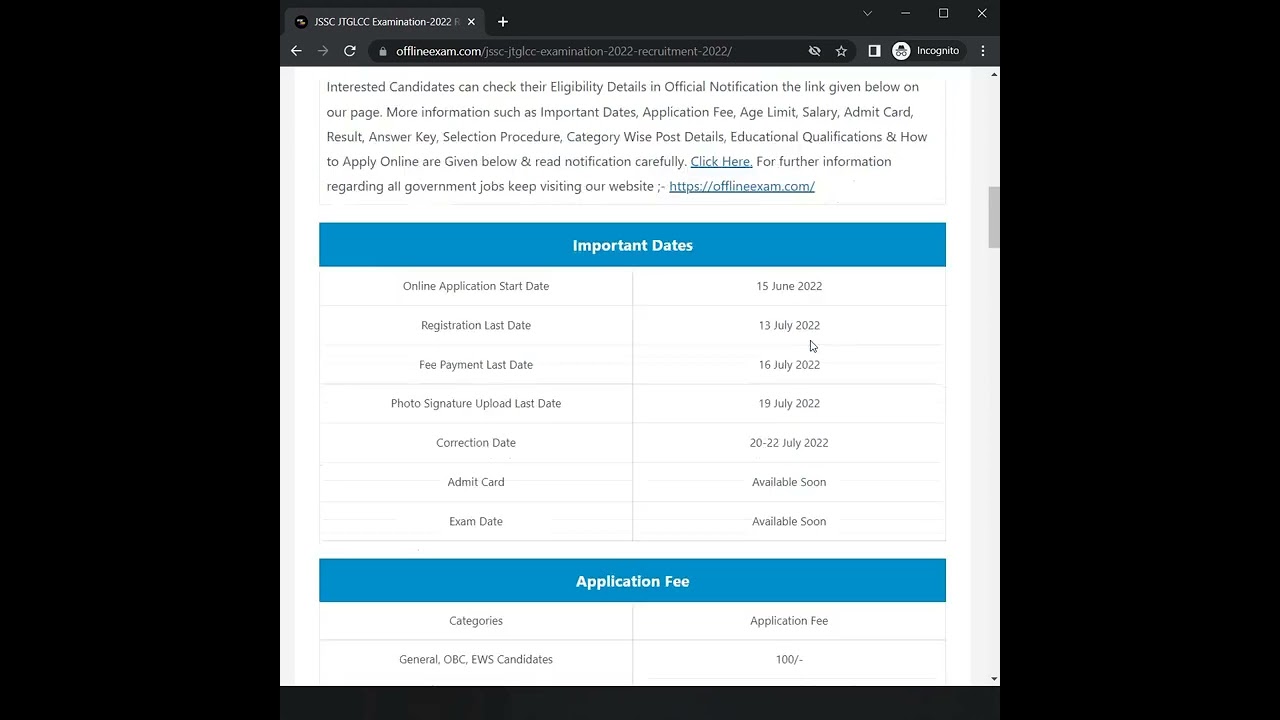Click the scrollbar down arrow
Screen dimensions: 1280x720
pyautogui.click(x=993, y=679)
